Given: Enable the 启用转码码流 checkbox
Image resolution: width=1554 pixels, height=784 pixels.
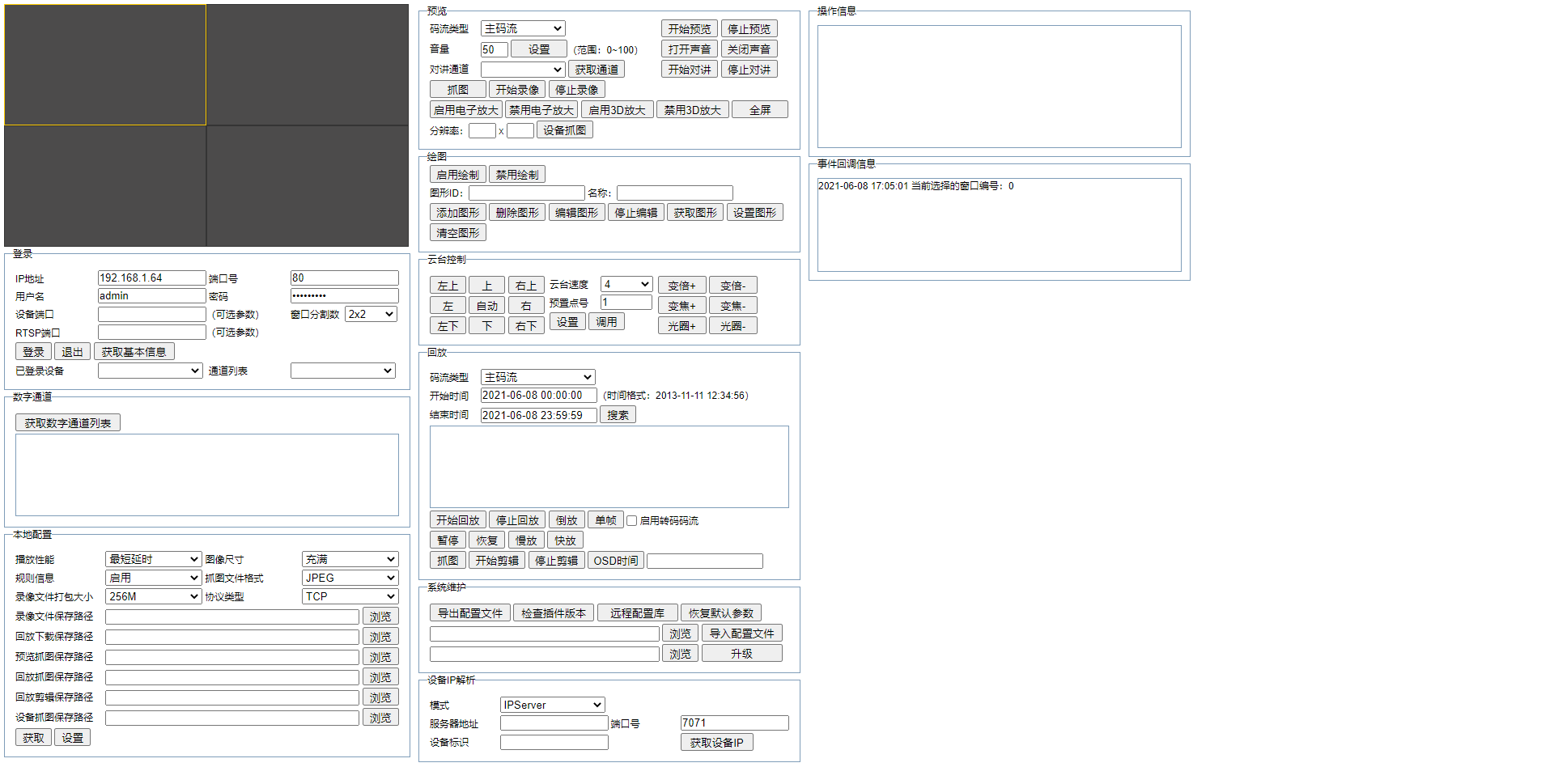Looking at the screenshot, I should click(x=631, y=520).
